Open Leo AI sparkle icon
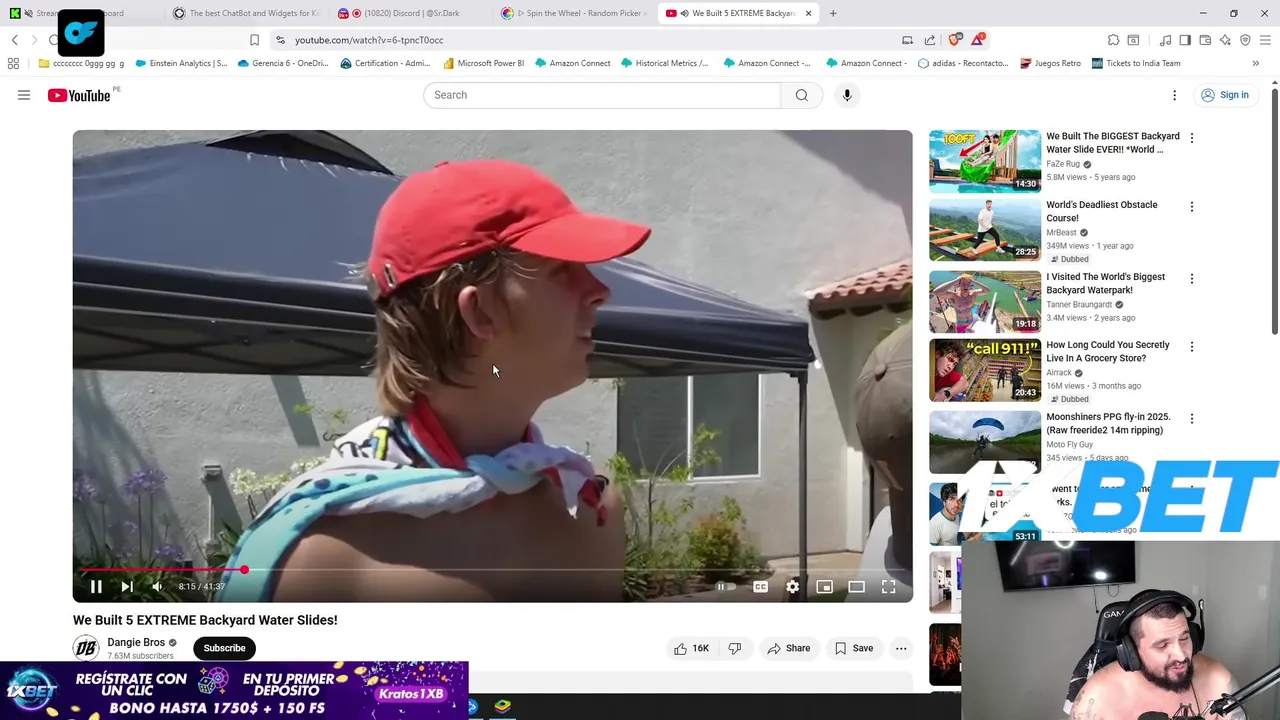Viewport: 1280px width, 720px height. (1225, 40)
